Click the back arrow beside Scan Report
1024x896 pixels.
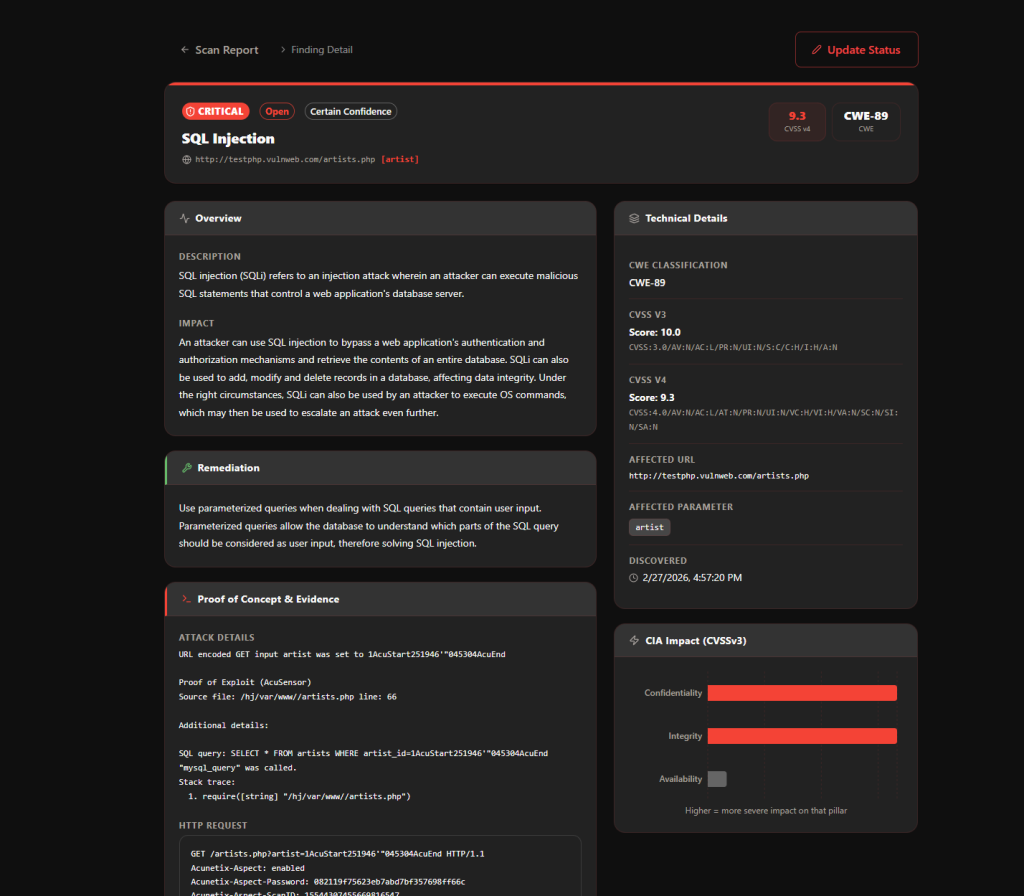click(184, 49)
